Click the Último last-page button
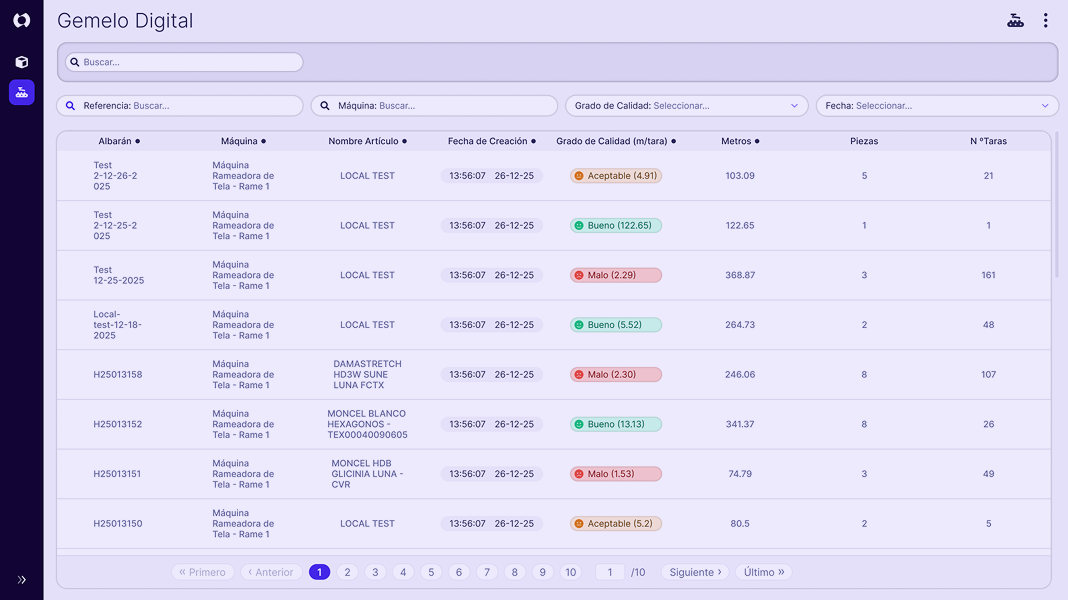This screenshot has width=1068, height=600. click(764, 572)
